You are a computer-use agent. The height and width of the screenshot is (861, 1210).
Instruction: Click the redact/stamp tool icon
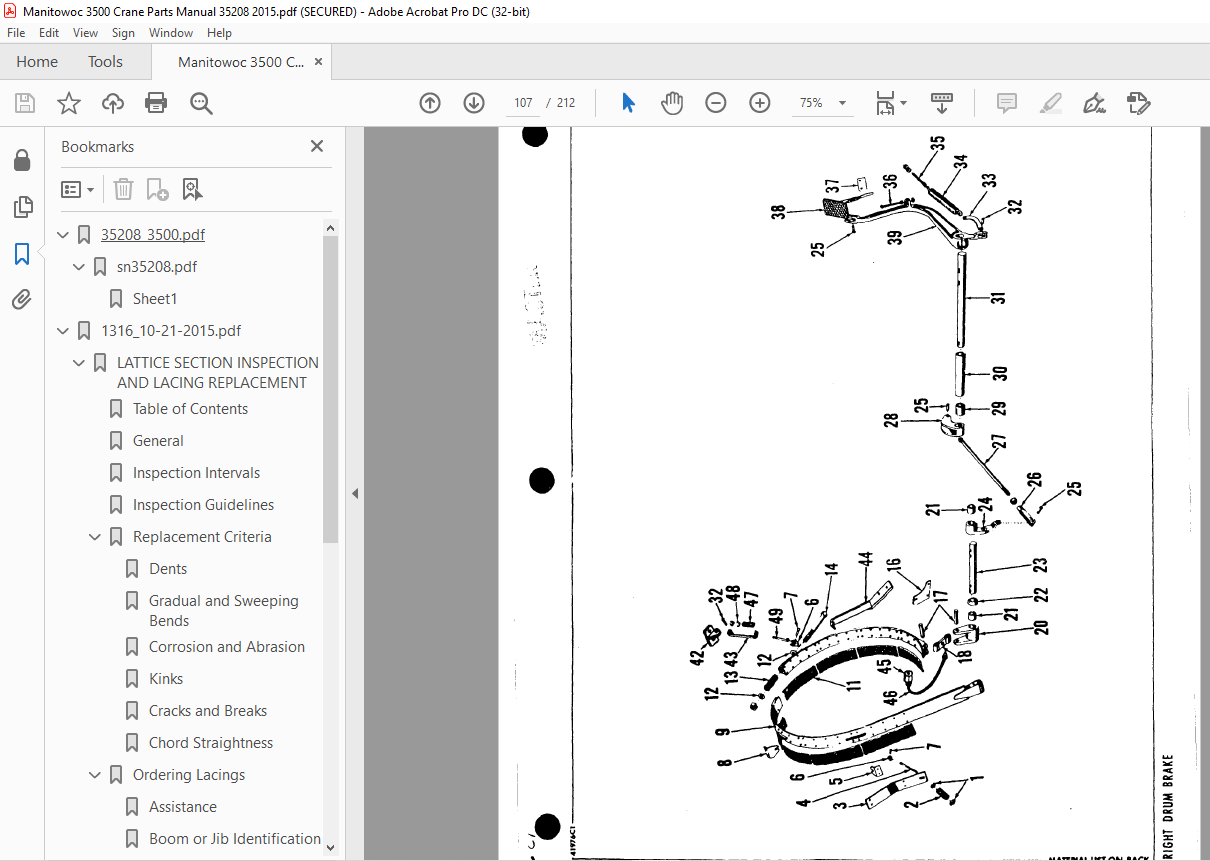click(x=1138, y=103)
